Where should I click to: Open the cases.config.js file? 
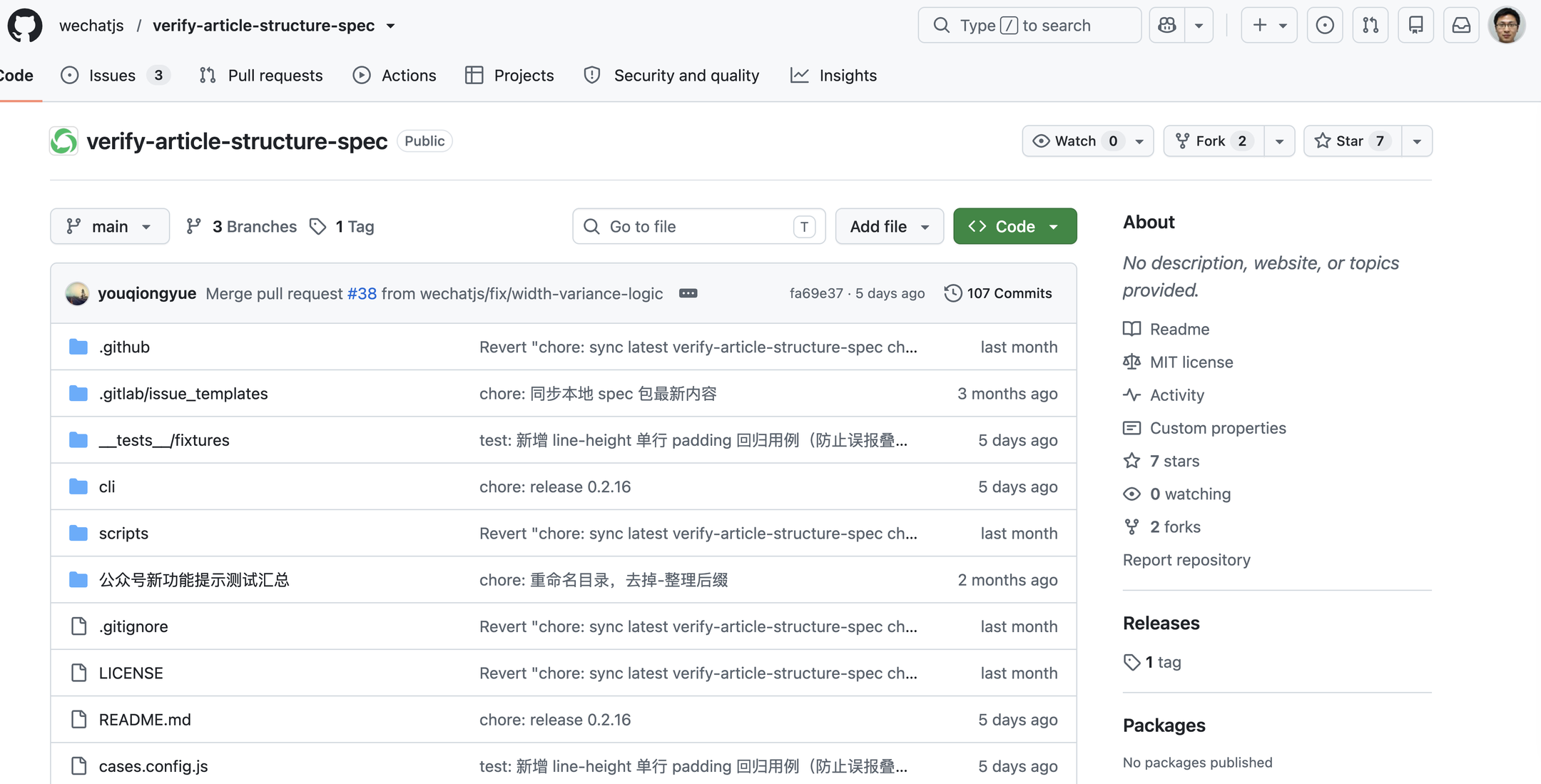[x=153, y=766]
